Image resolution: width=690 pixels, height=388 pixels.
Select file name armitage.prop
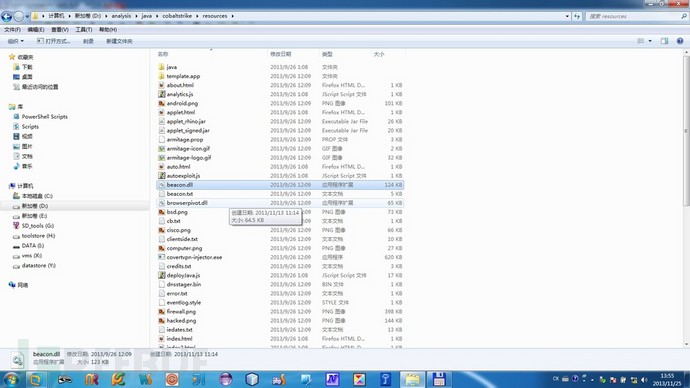click(185, 139)
